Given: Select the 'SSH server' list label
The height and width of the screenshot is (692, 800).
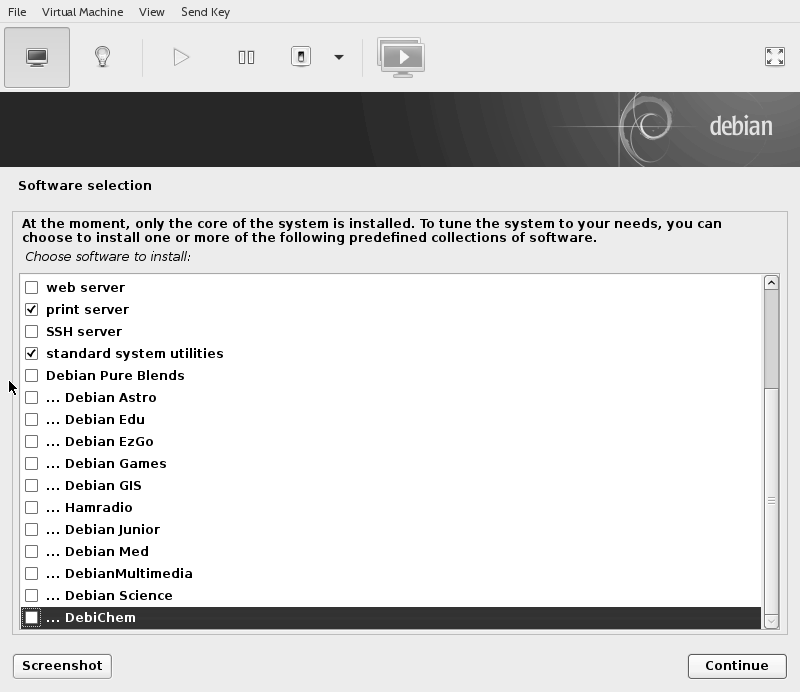Looking at the screenshot, I should [84, 332].
